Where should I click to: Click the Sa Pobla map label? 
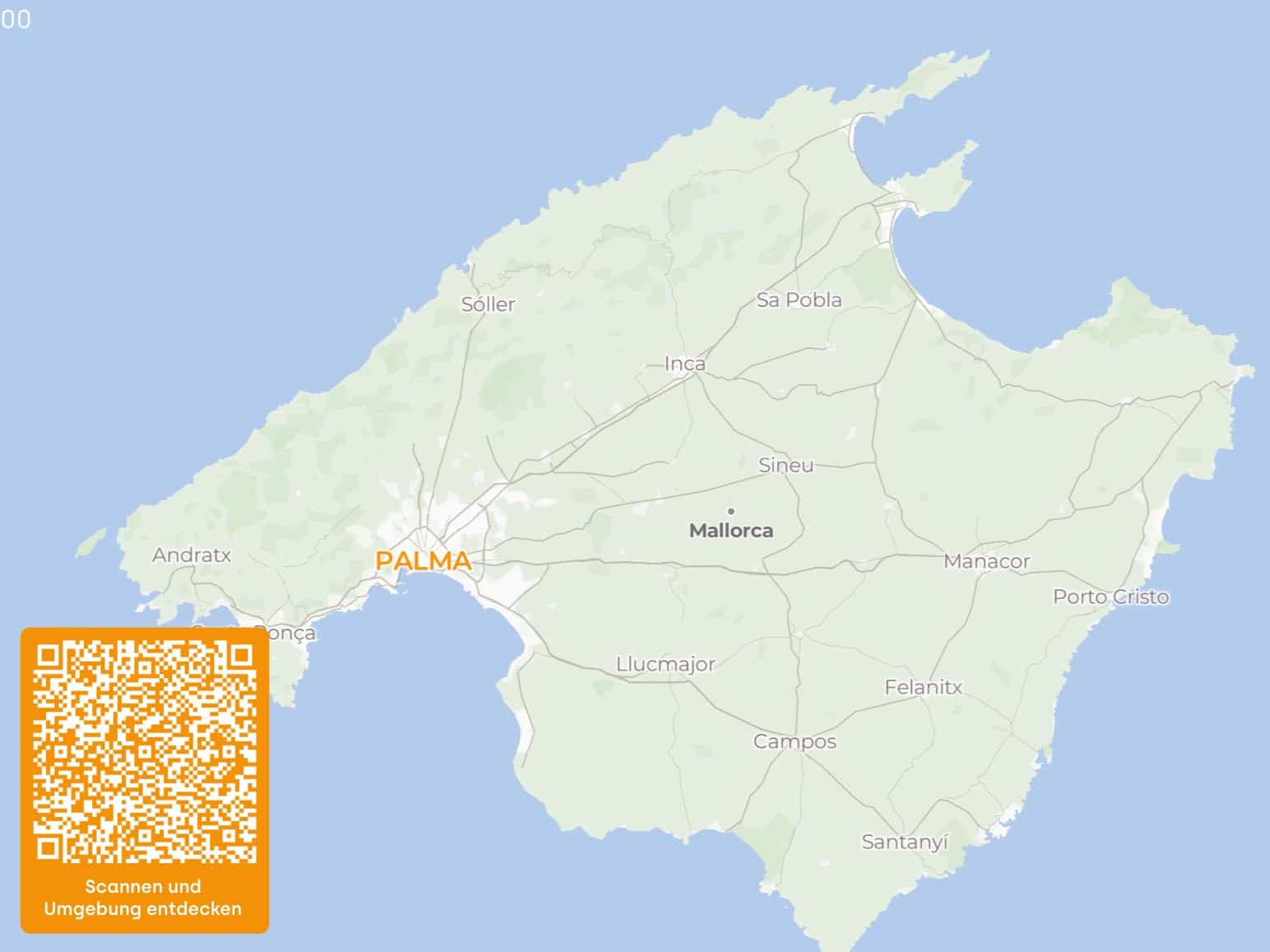[x=798, y=300]
